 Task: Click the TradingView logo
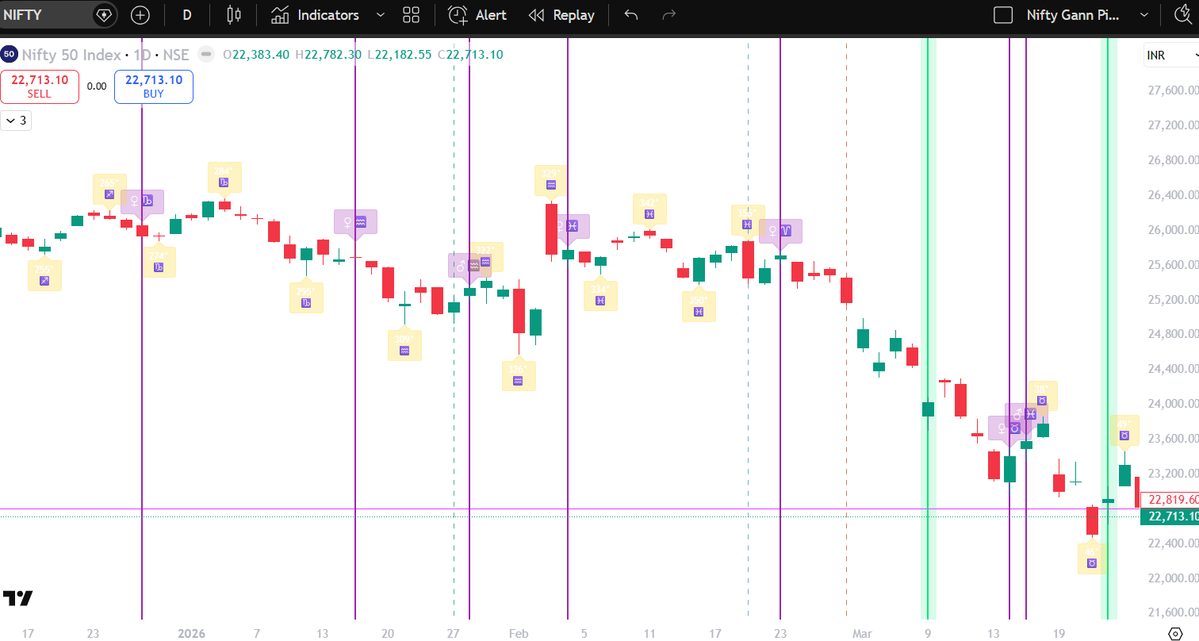[x=17, y=598]
